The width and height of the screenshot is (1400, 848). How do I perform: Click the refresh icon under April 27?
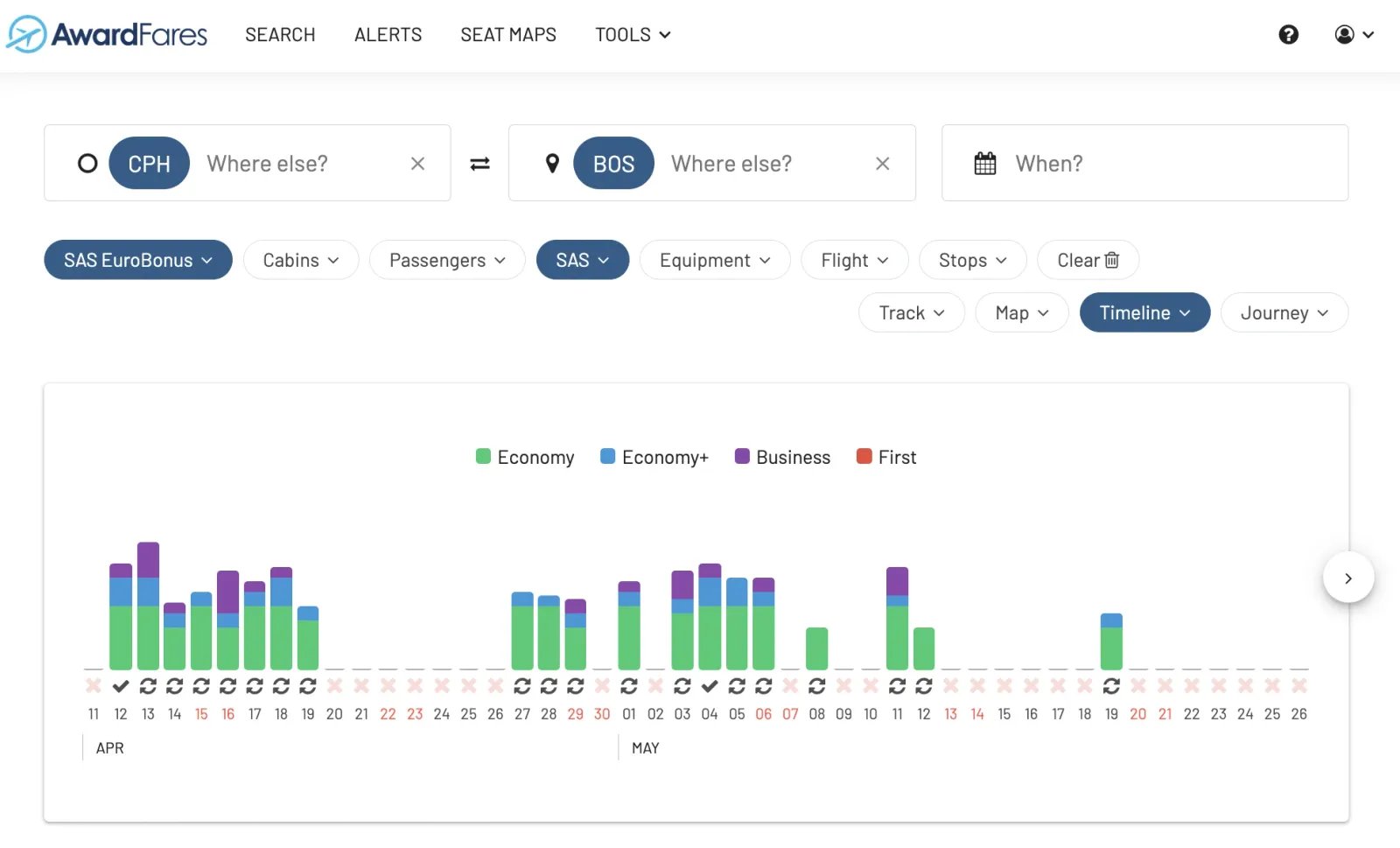tap(522, 685)
